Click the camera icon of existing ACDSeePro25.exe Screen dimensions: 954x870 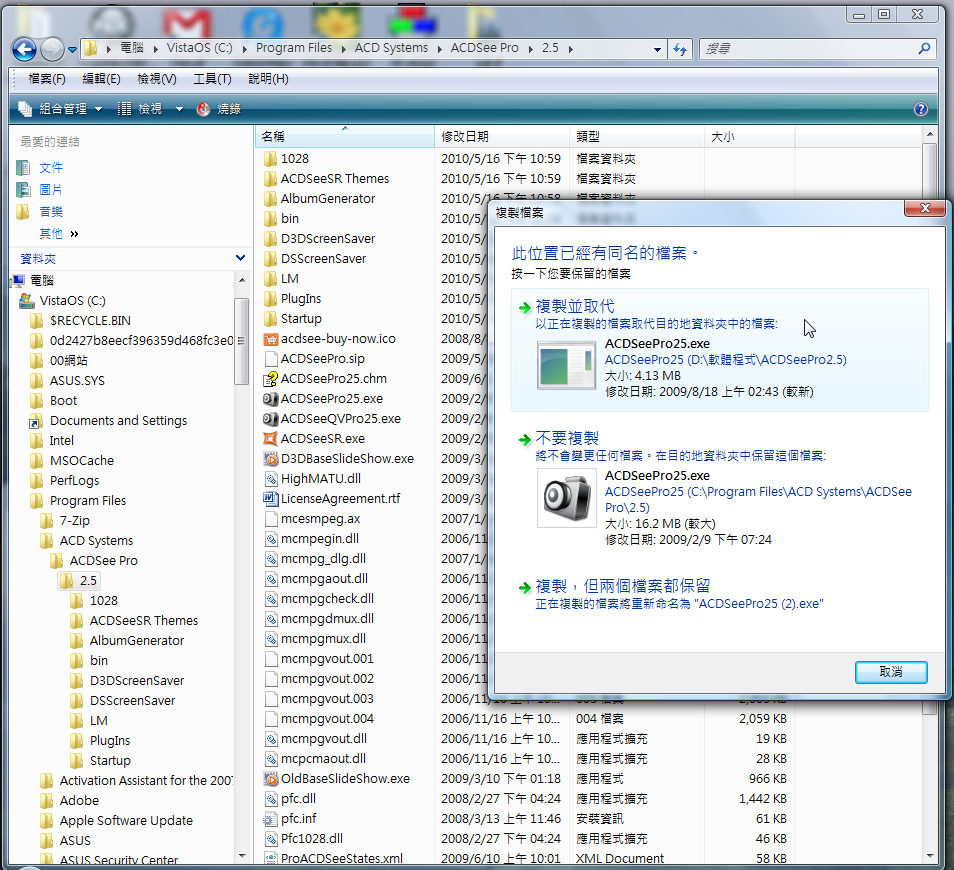[566, 499]
